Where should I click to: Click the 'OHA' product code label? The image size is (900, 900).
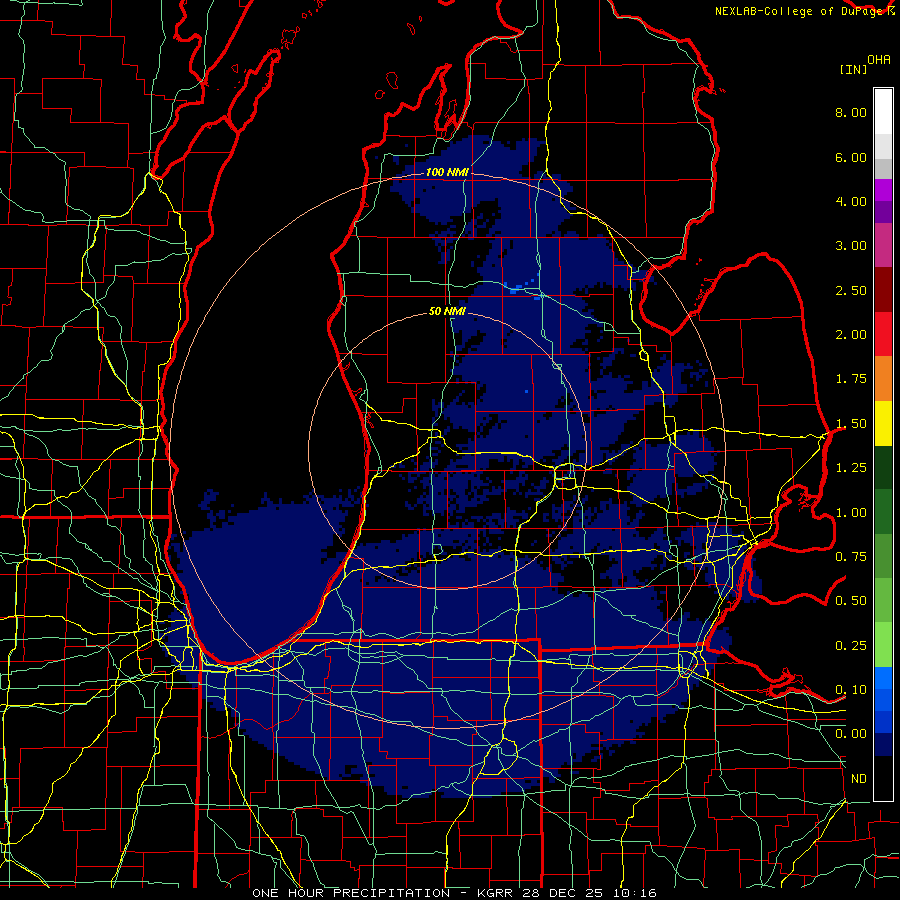879,60
